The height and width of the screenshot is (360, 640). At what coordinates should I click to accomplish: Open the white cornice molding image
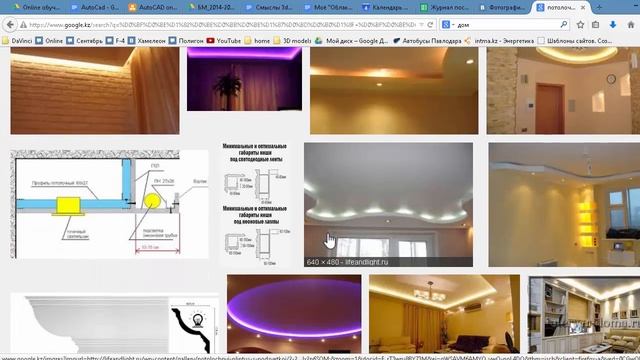[x=114, y=323]
